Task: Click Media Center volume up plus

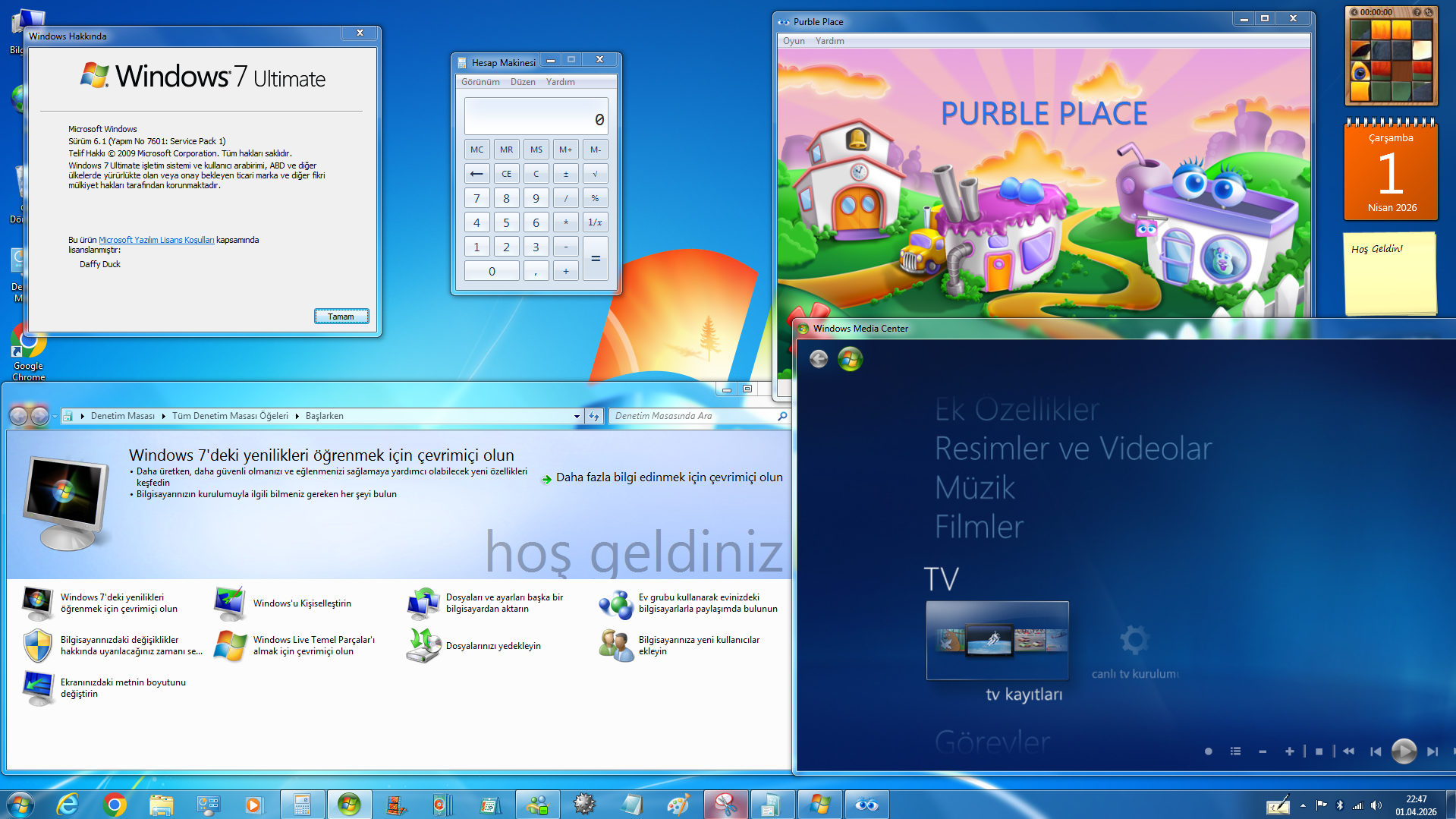Action: coord(1289,751)
